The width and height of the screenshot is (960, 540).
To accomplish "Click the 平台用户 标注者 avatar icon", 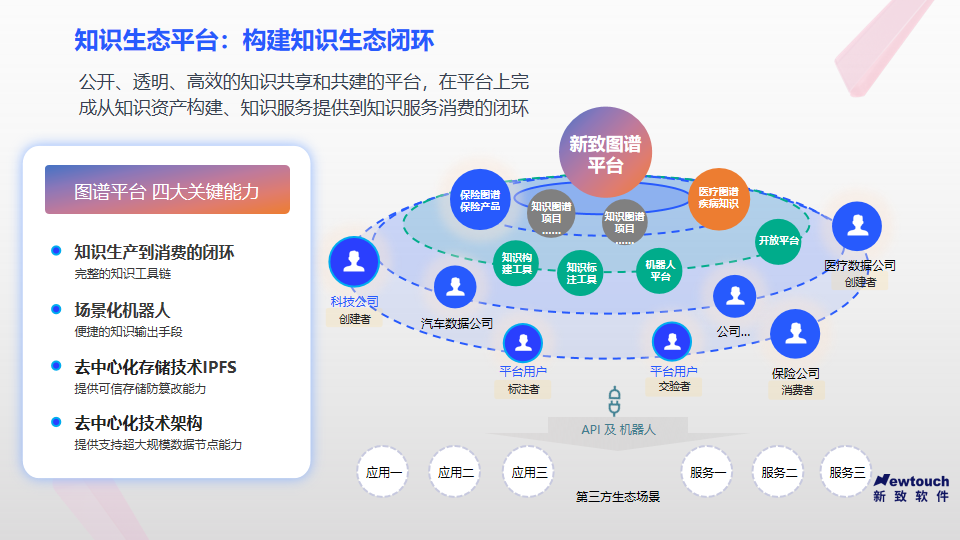I will coord(523,343).
